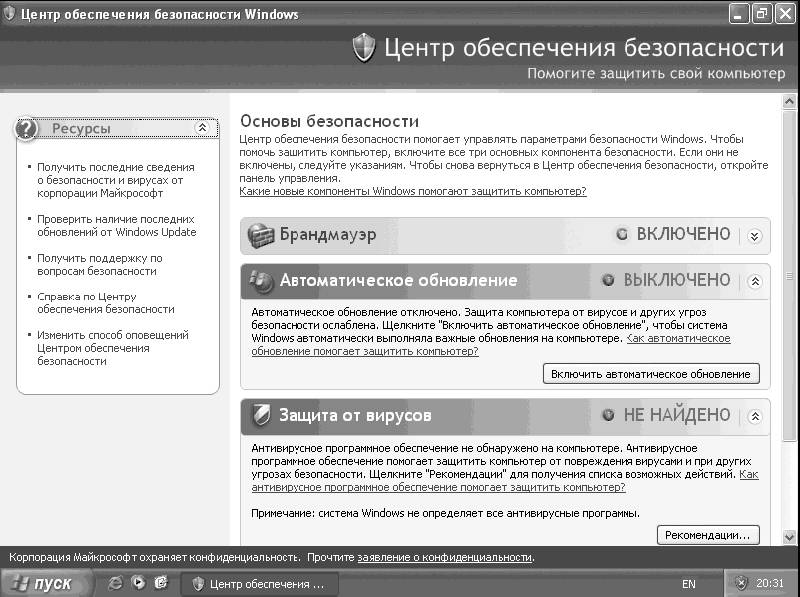This screenshot has width=800, height=597.
Task: Click the security alert tray icon
Action: [741, 583]
